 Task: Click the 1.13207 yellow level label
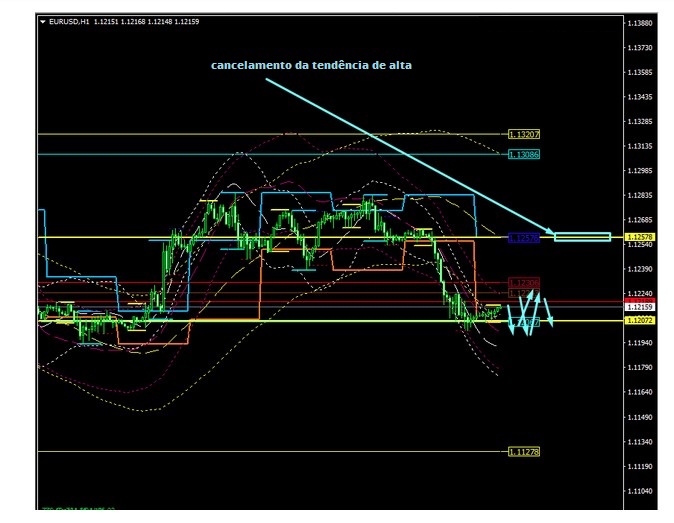[523, 134]
